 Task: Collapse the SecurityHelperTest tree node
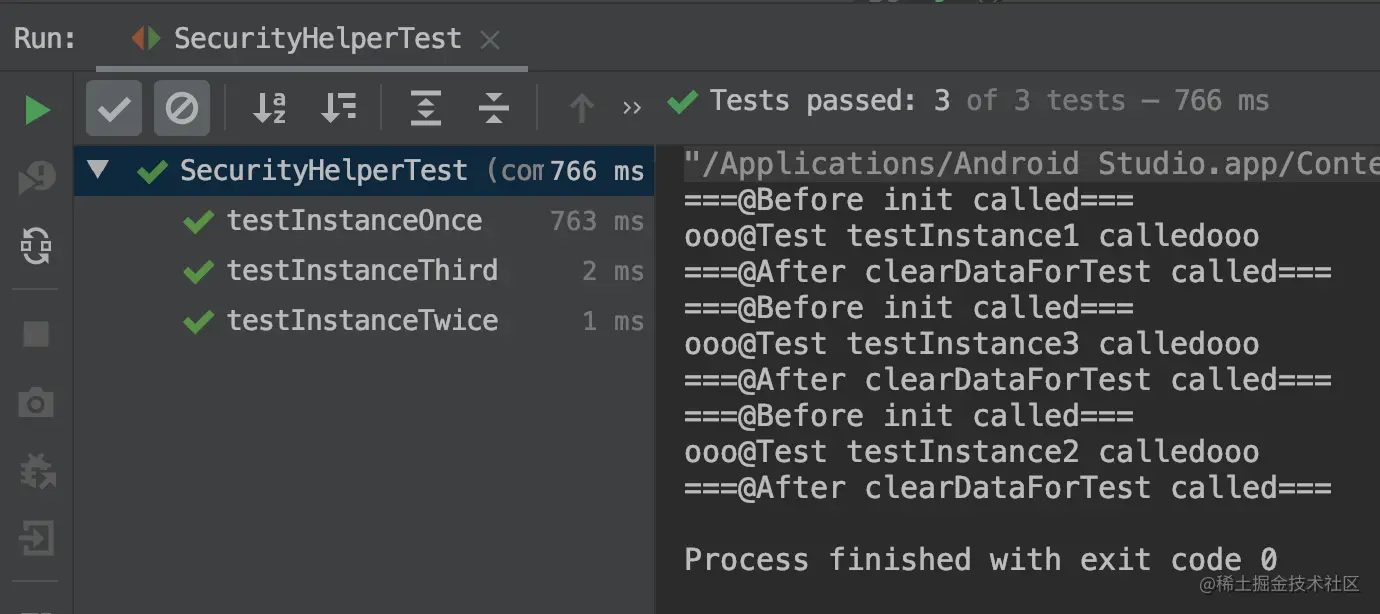pos(97,169)
